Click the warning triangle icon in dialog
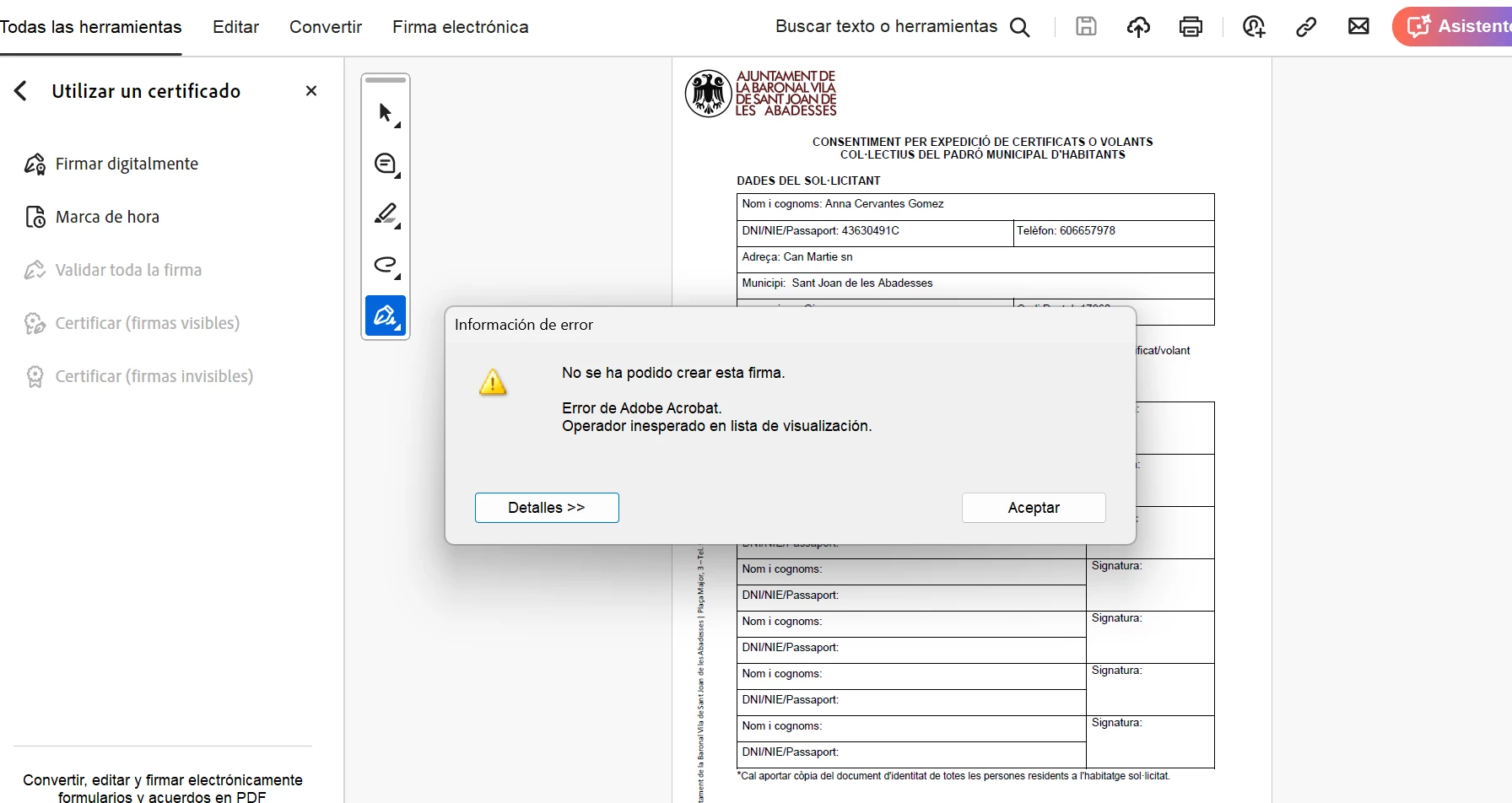1512x803 pixels. coord(493,382)
